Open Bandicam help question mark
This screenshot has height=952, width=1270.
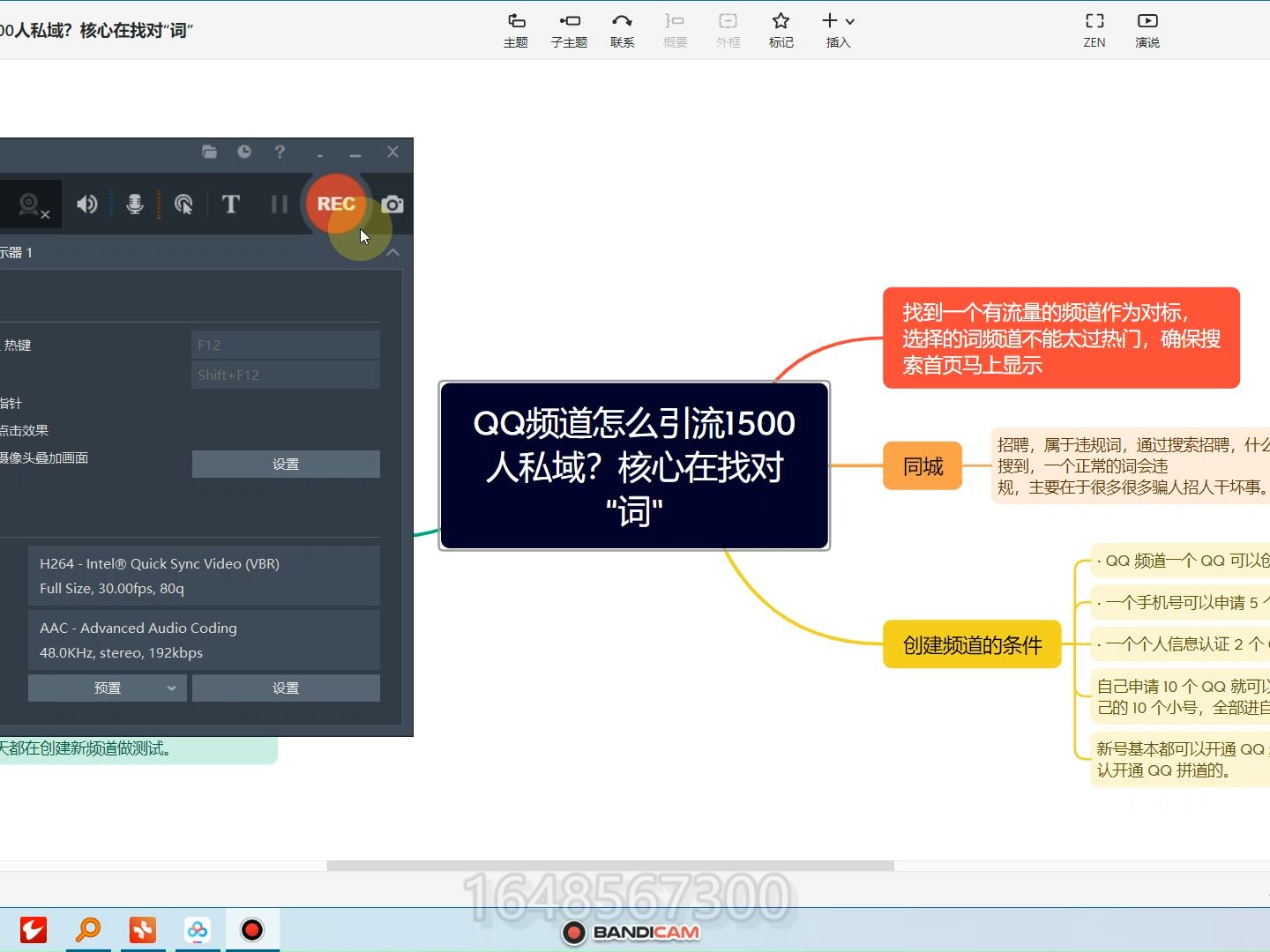[280, 152]
